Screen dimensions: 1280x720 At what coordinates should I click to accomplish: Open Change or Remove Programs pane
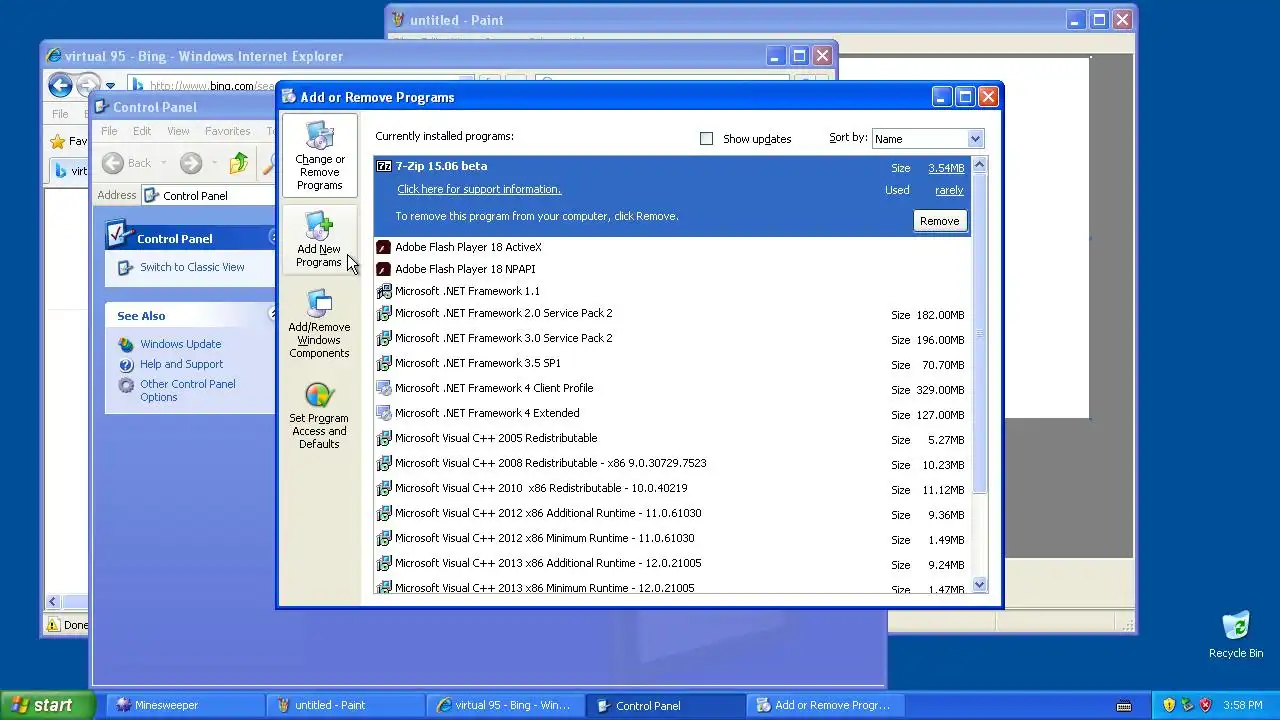point(319,155)
